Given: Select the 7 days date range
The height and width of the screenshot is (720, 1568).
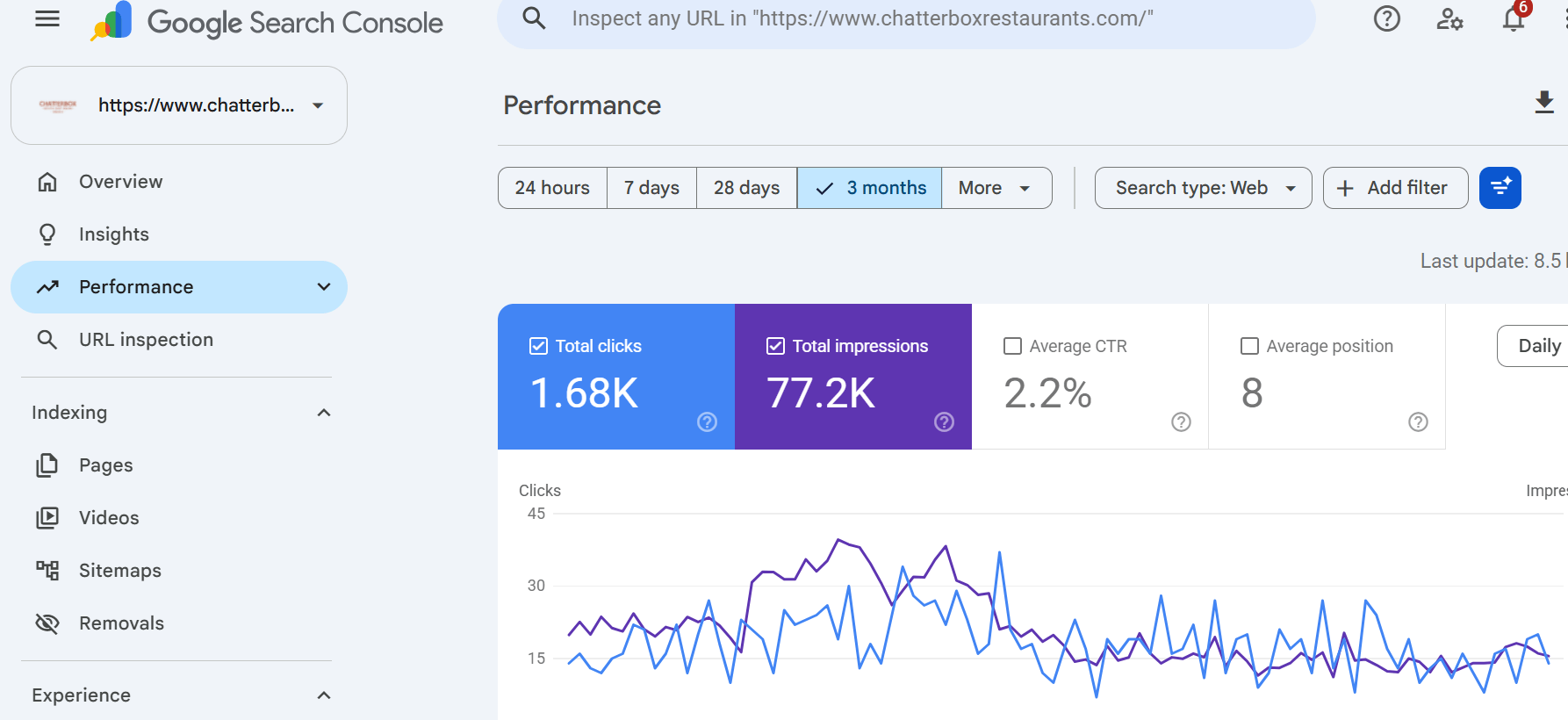Looking at the screenshot, I should (x=651, y=188).
